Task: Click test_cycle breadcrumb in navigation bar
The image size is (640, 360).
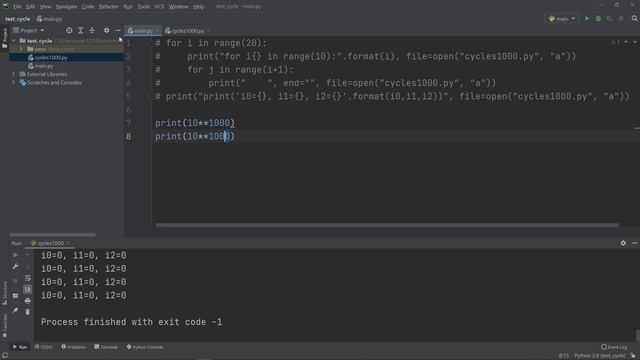Action: pos(18,19)
